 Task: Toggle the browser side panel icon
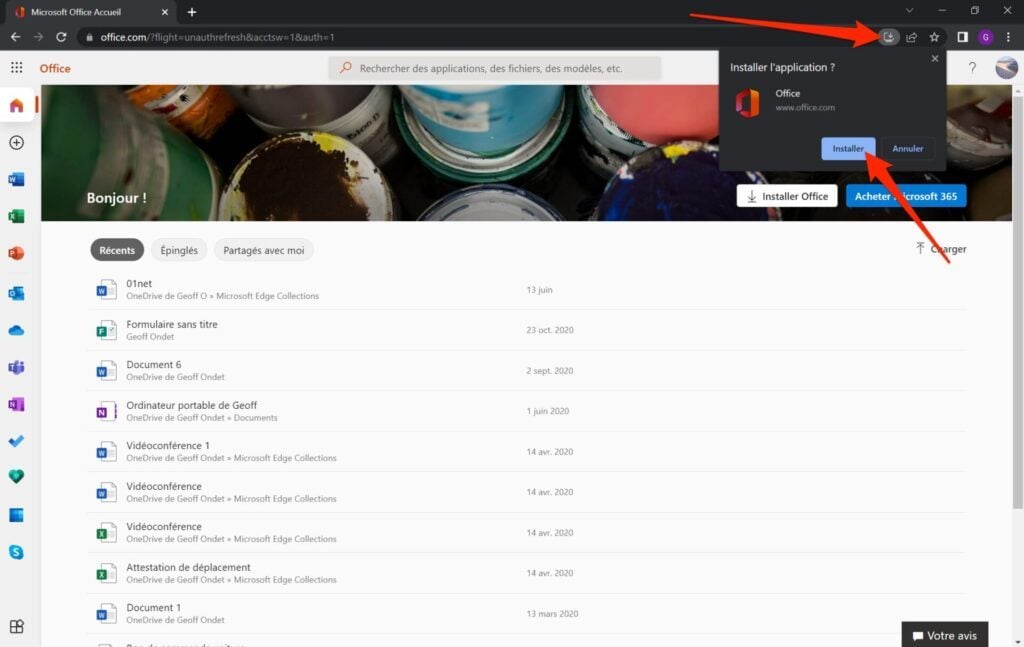coord(962,37)
